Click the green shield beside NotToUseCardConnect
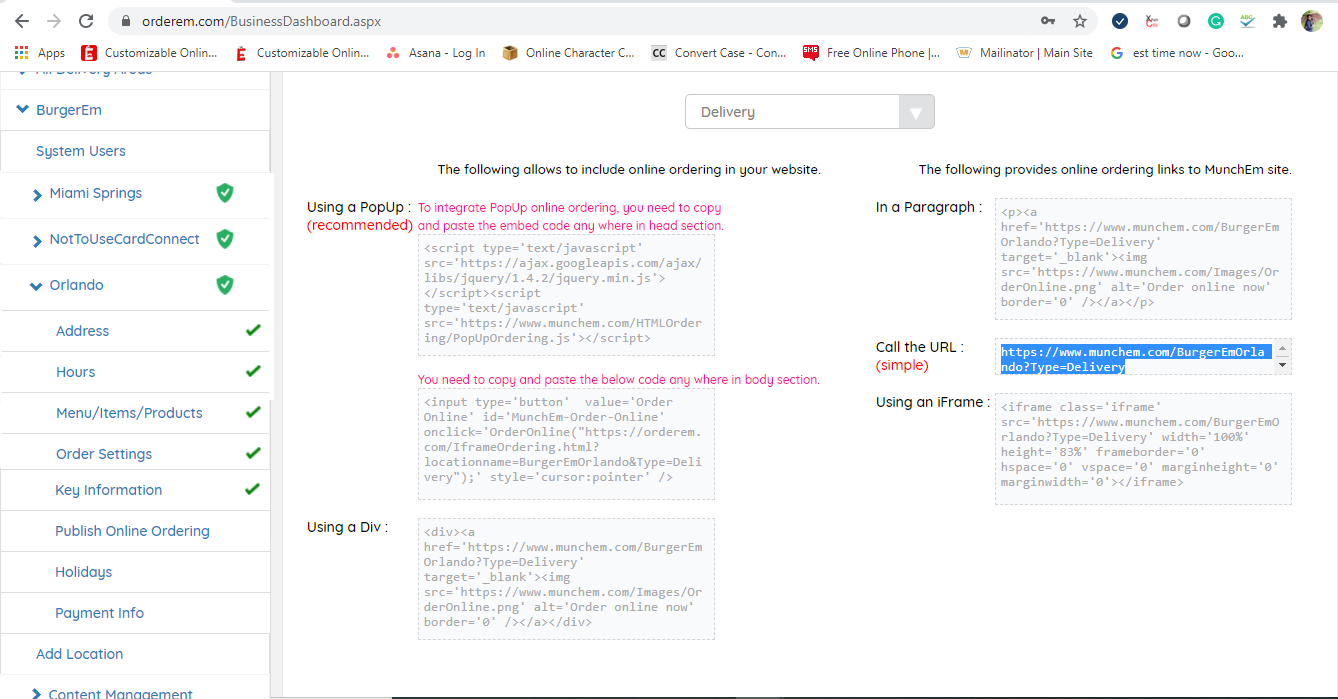The image size is (1338, 699). tap(225, 239)
